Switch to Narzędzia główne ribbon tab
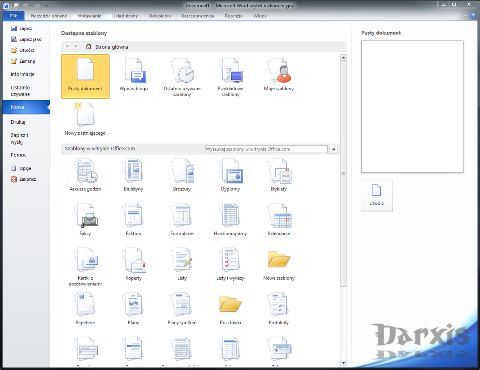The image size is (480, 370). 49,16
